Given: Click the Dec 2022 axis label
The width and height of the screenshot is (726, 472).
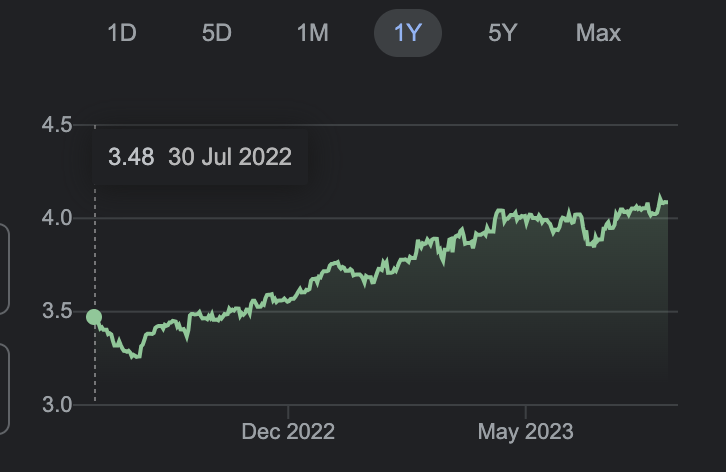Looking at the screenshot, I should (288, 432).
